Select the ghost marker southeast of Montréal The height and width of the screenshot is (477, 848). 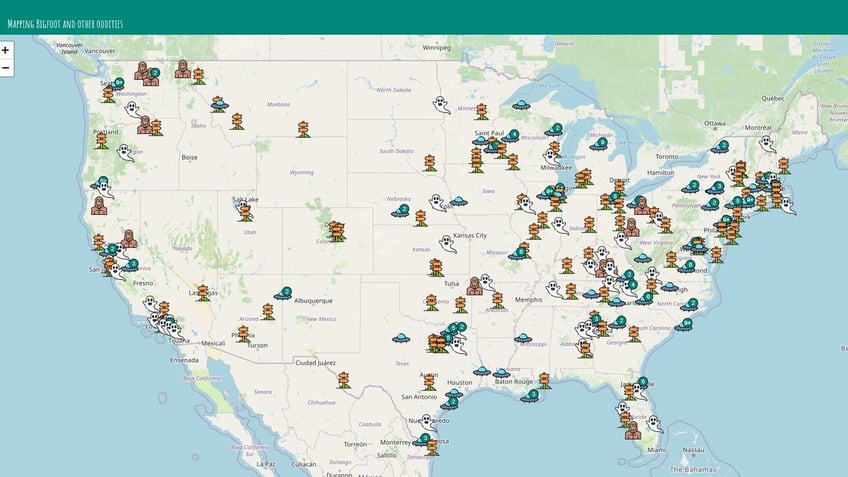tap(766, 143)
